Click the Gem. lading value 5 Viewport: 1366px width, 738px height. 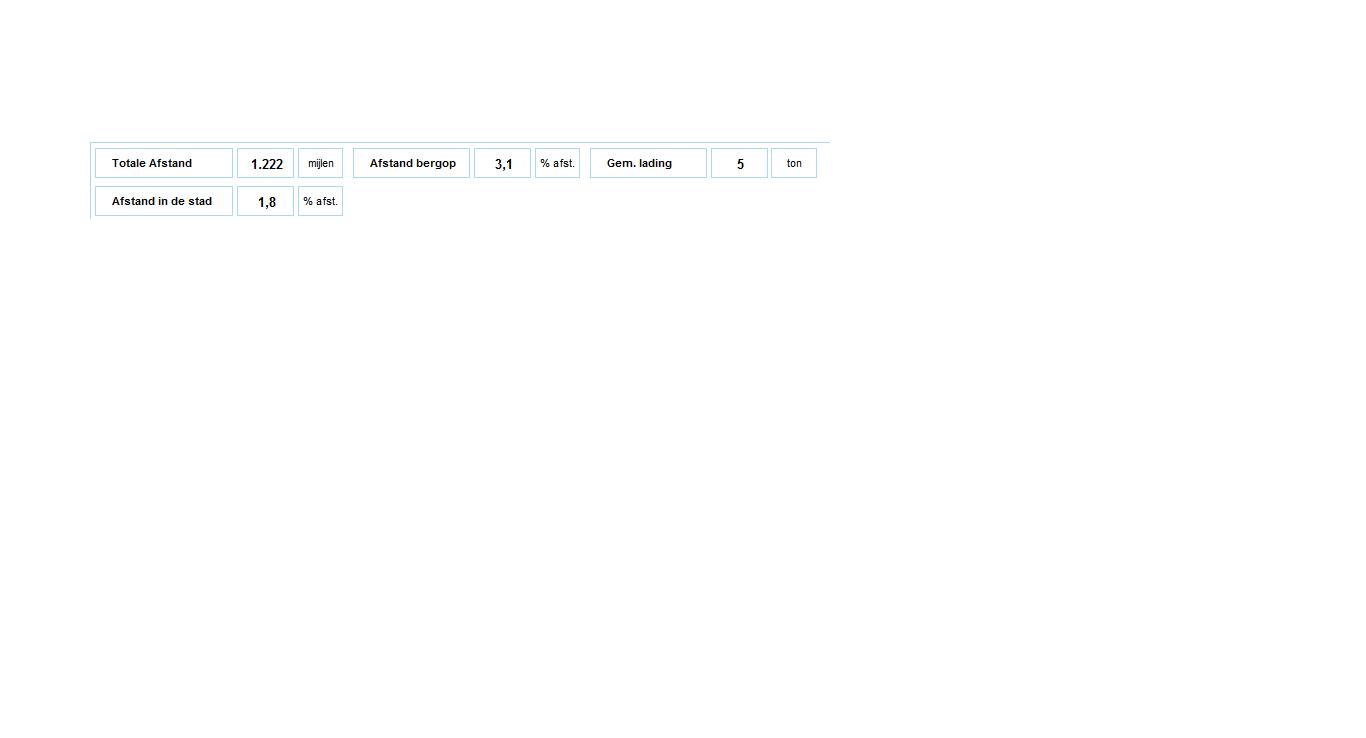[x=739, y=163]
